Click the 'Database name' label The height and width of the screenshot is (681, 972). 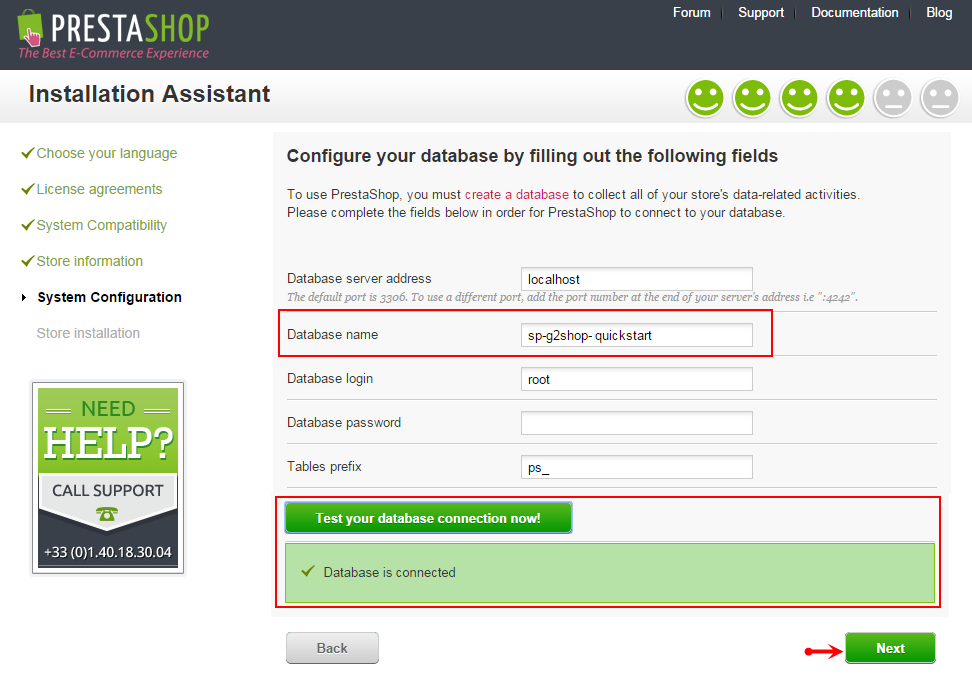coord(332,335)
